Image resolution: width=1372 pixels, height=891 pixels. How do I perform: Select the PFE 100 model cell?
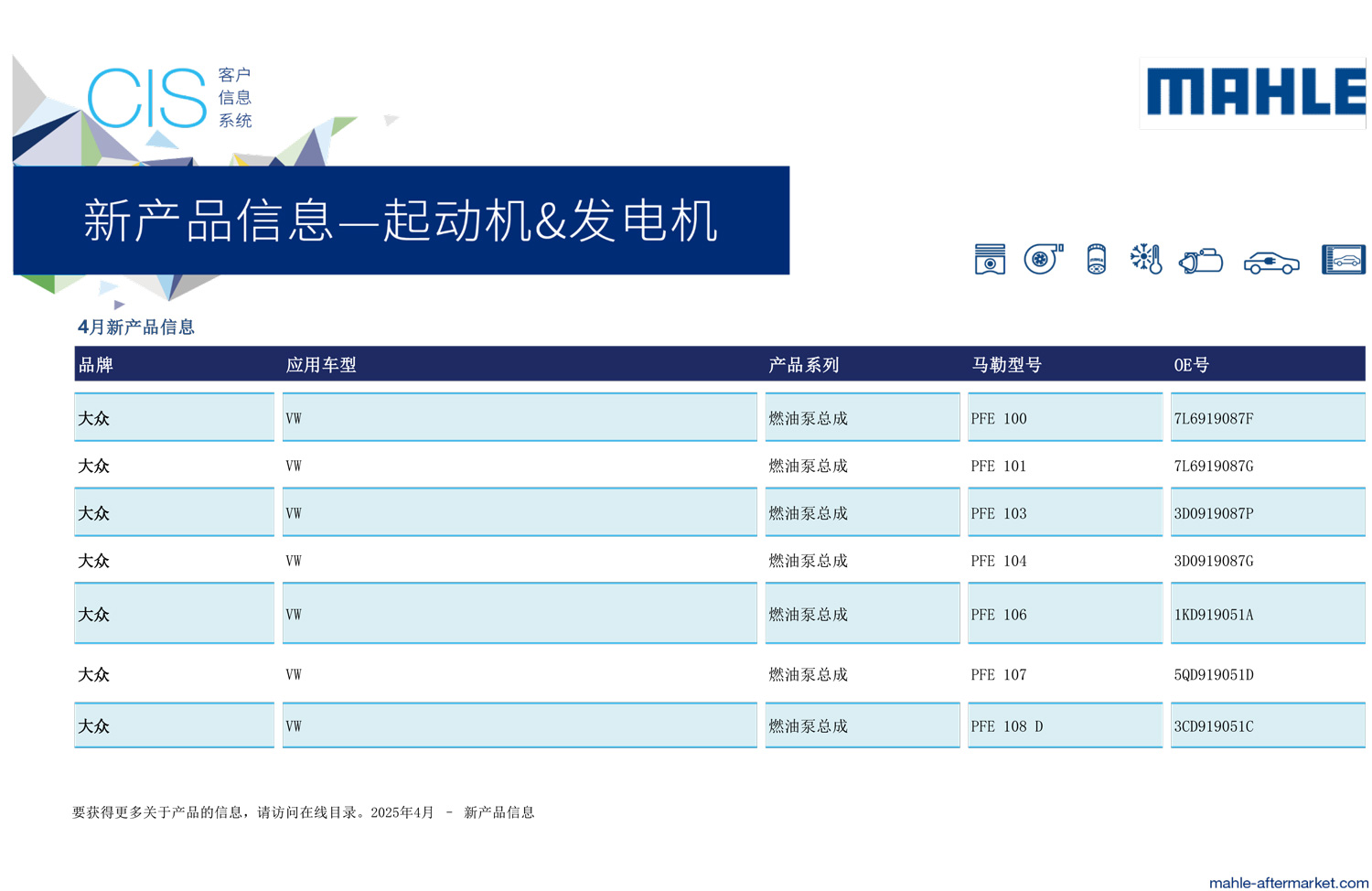pyautogui.click(x=1065, y=417)
